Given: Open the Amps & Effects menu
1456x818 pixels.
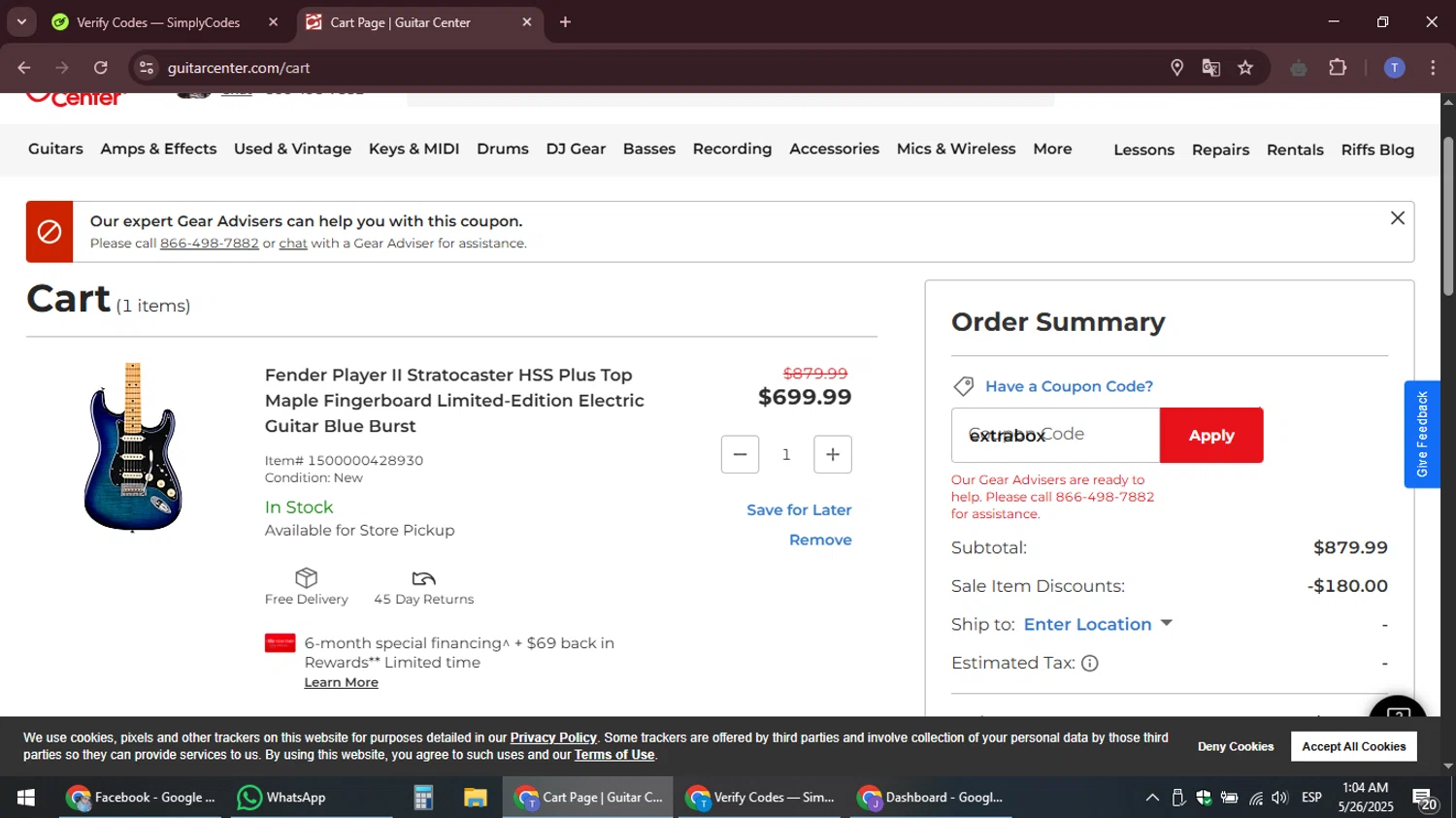Looking at the screenshot, I should tap(158, 148).
